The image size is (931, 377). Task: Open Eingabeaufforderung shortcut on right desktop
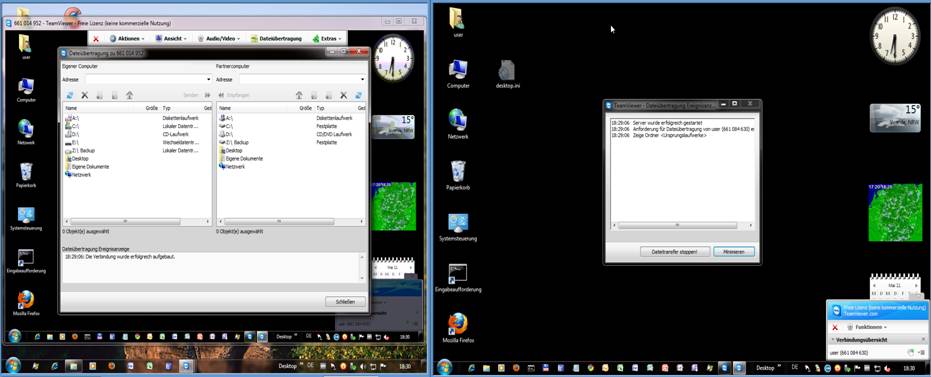pyautogui.click(x=458, y=278)
